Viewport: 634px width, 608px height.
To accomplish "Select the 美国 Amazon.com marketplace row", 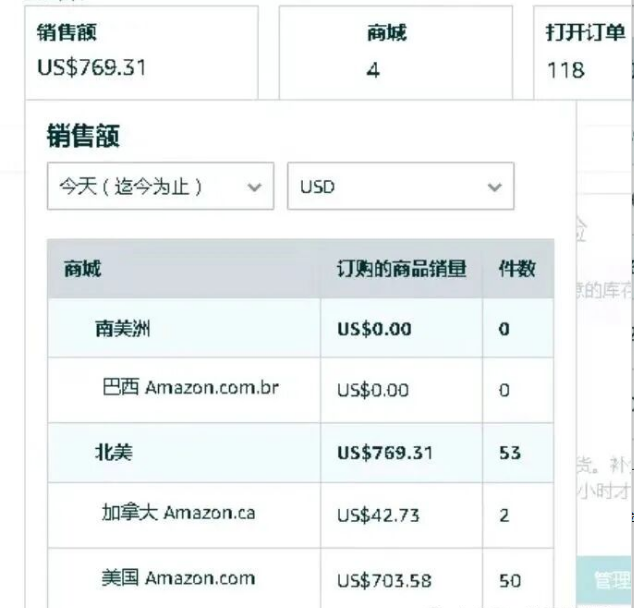I will tap(178, 578).
